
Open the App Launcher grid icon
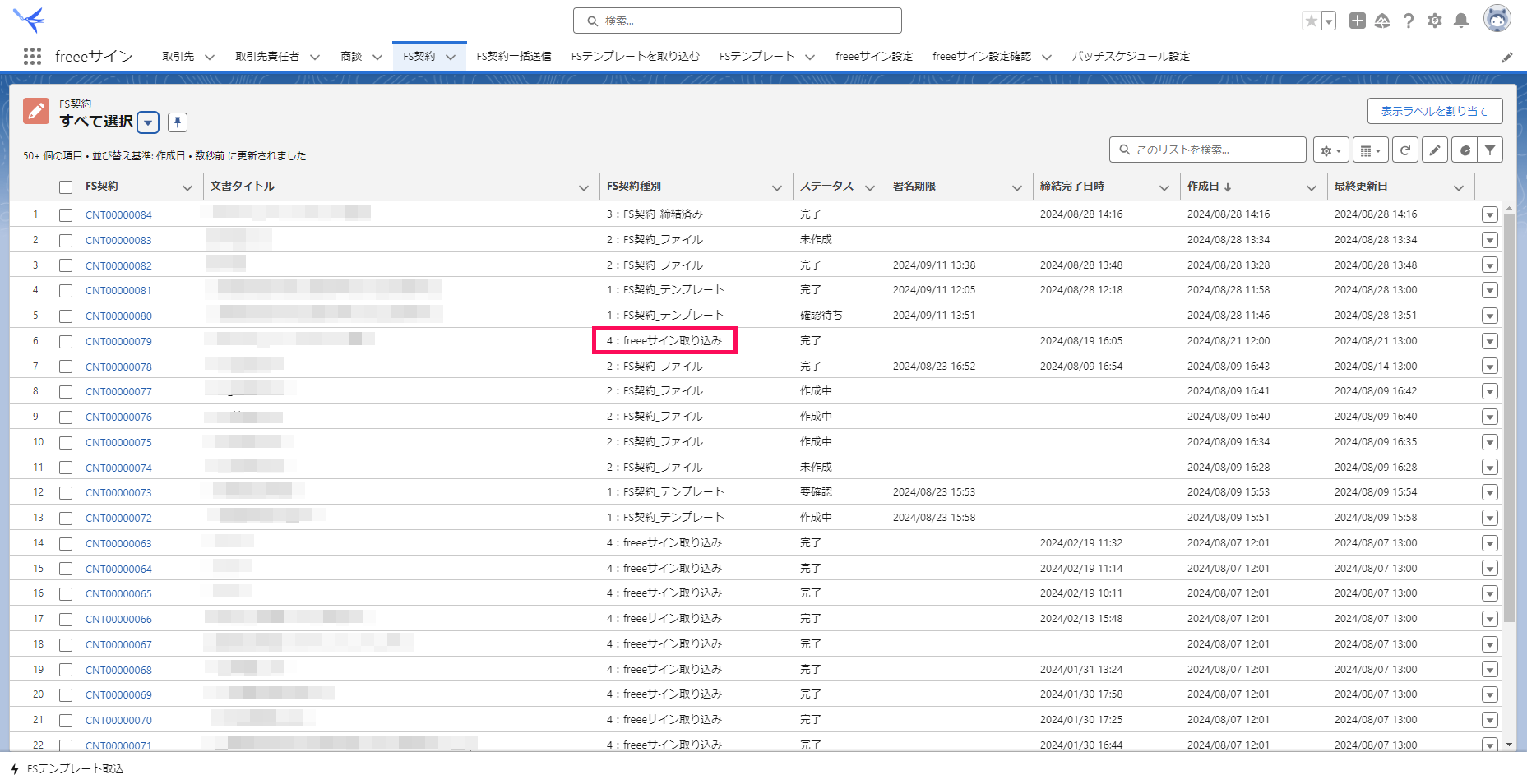point(32,56)
